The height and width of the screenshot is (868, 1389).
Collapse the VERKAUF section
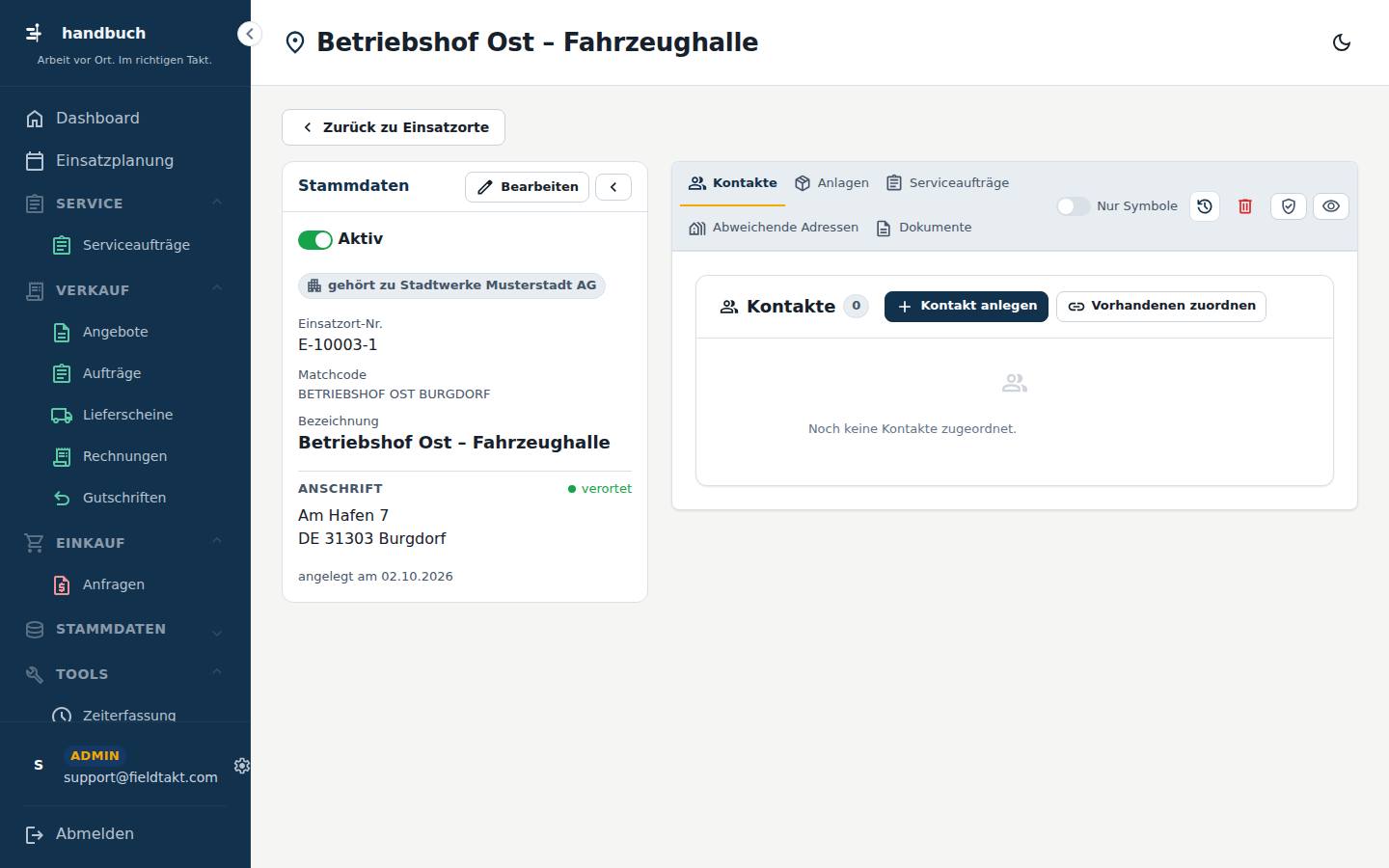[125, 290]
